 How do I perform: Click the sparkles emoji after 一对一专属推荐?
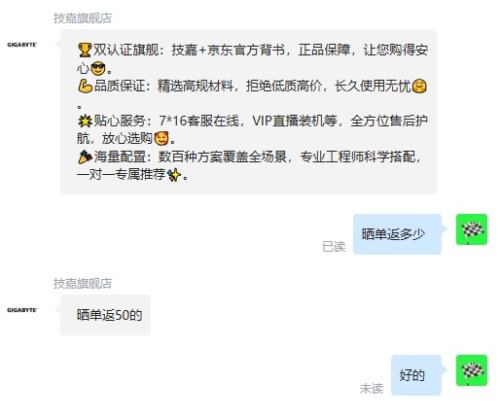174,175
